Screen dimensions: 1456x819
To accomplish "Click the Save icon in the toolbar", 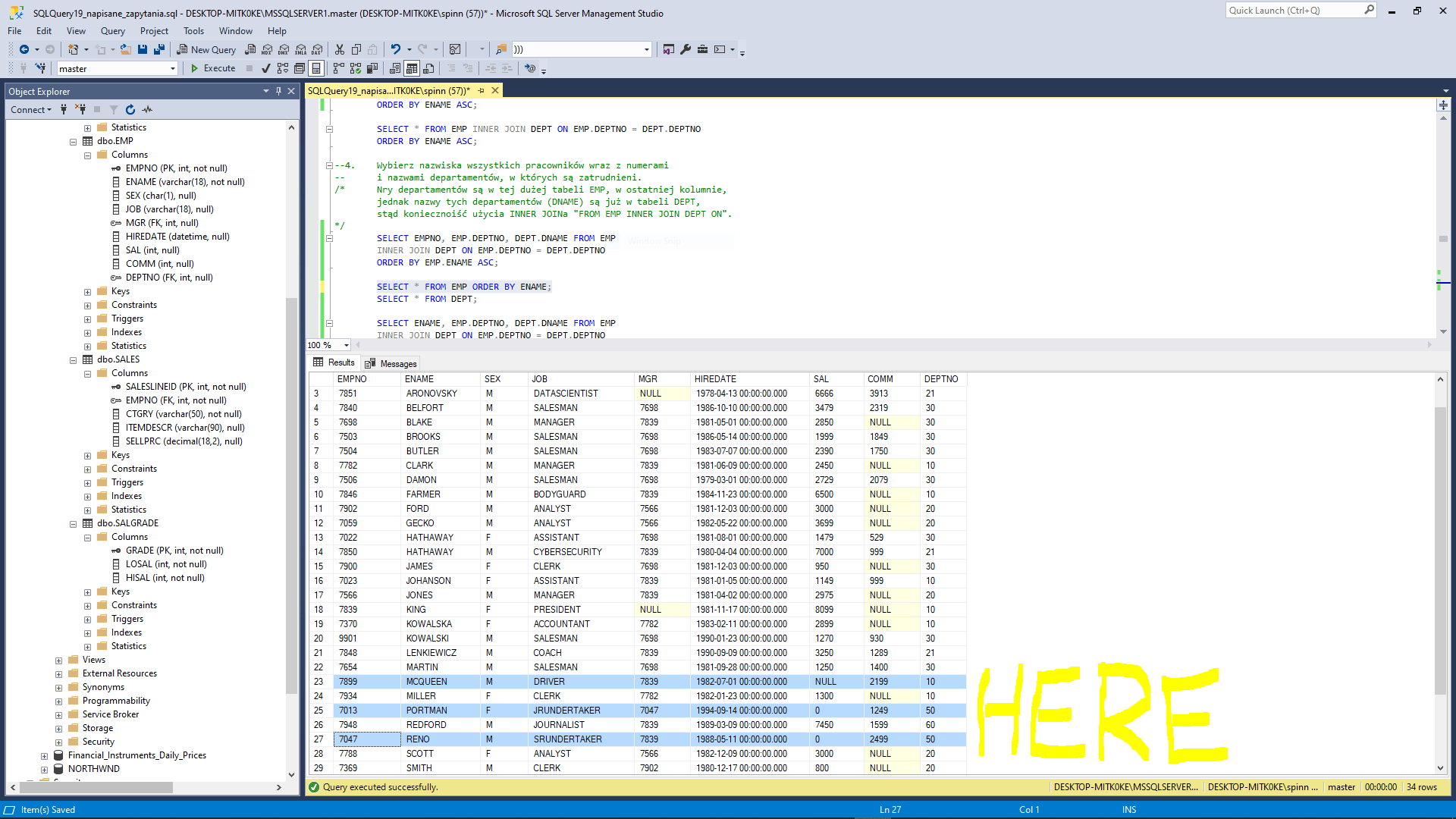I will coord(143,49).
